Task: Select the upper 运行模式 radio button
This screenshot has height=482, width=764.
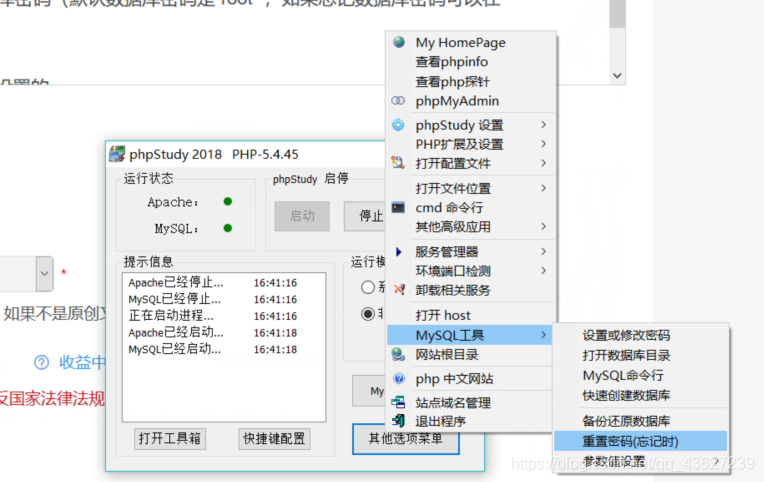Action: click(x=368, y=287)
